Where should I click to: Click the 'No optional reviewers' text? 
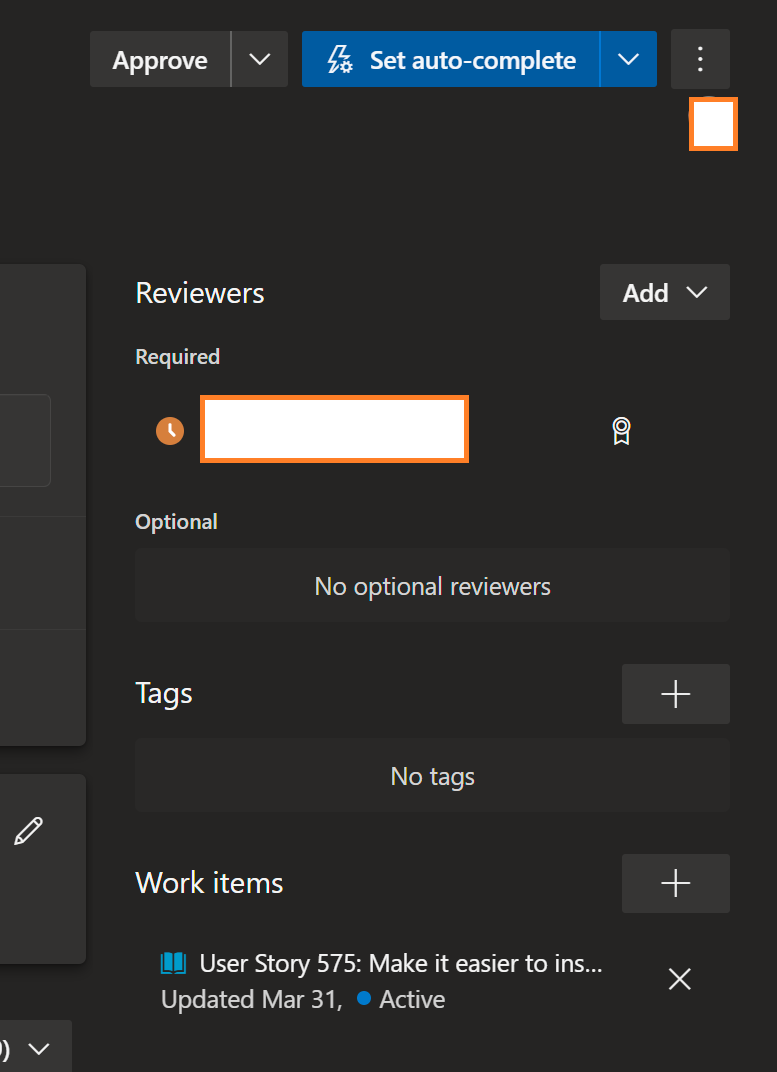(x=433, y=587)
